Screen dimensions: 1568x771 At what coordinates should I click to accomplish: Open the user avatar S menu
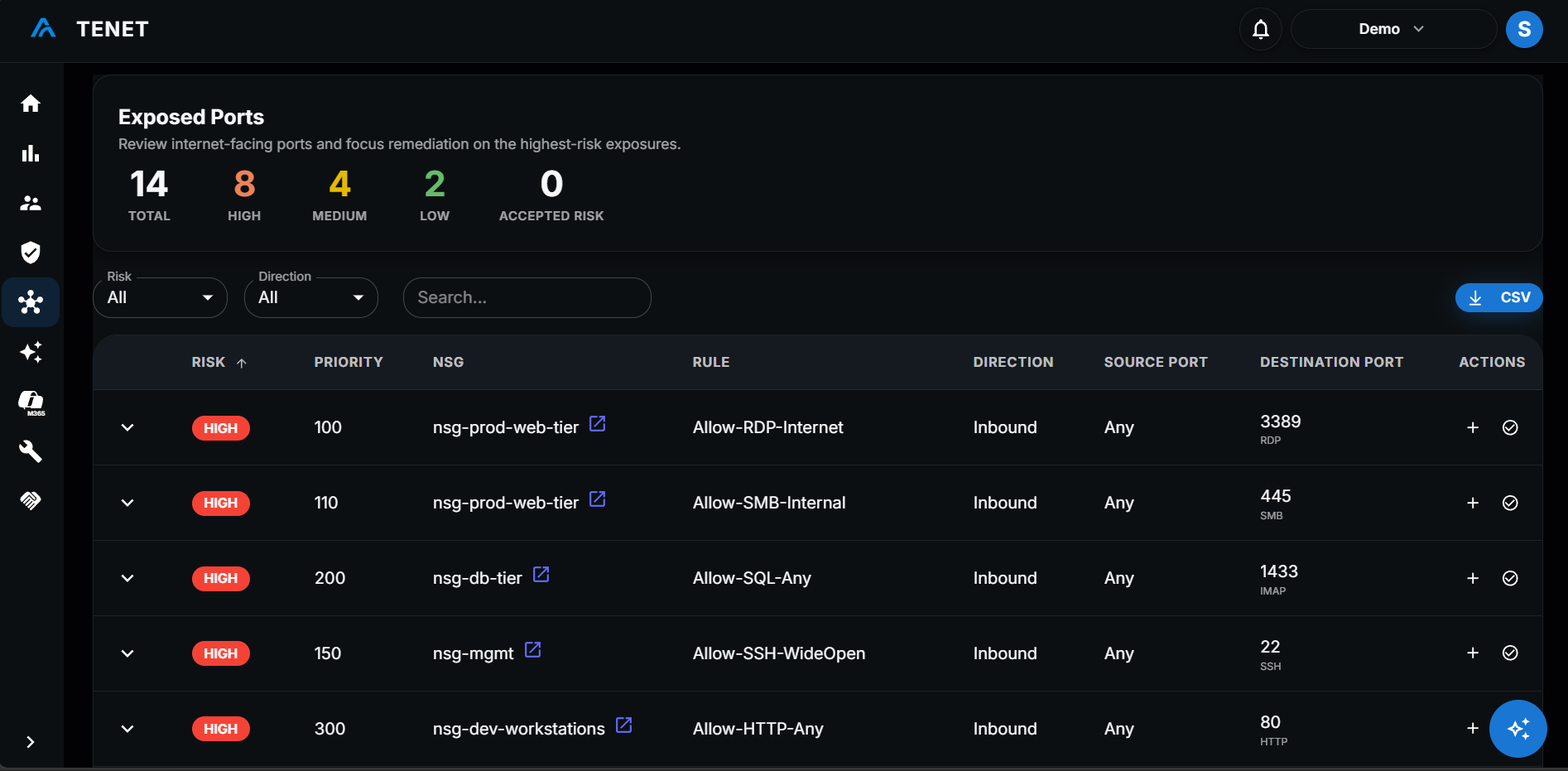pyautogui.click(x=1524, y=30)
